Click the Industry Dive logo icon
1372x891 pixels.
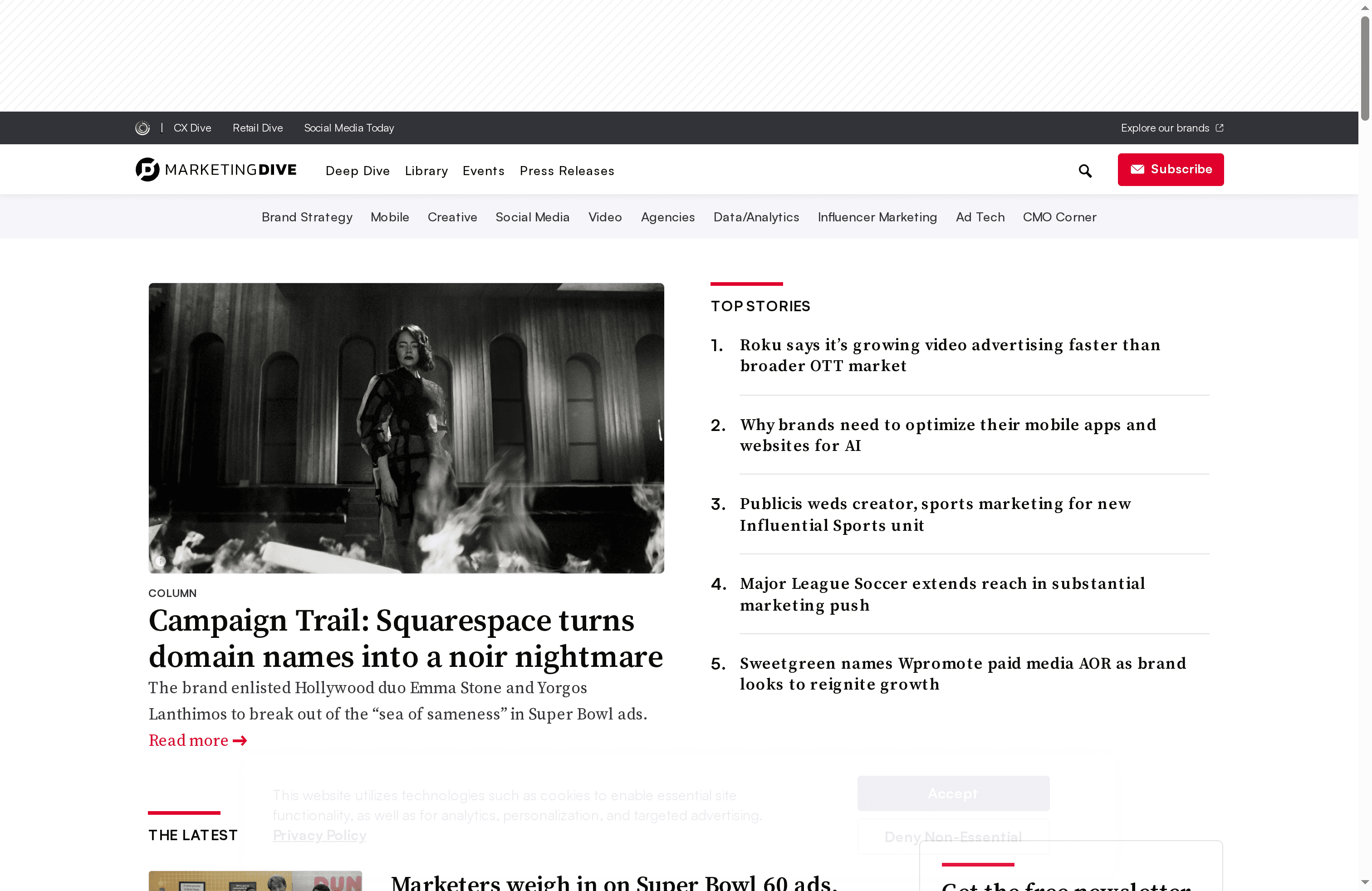point(142,128)
